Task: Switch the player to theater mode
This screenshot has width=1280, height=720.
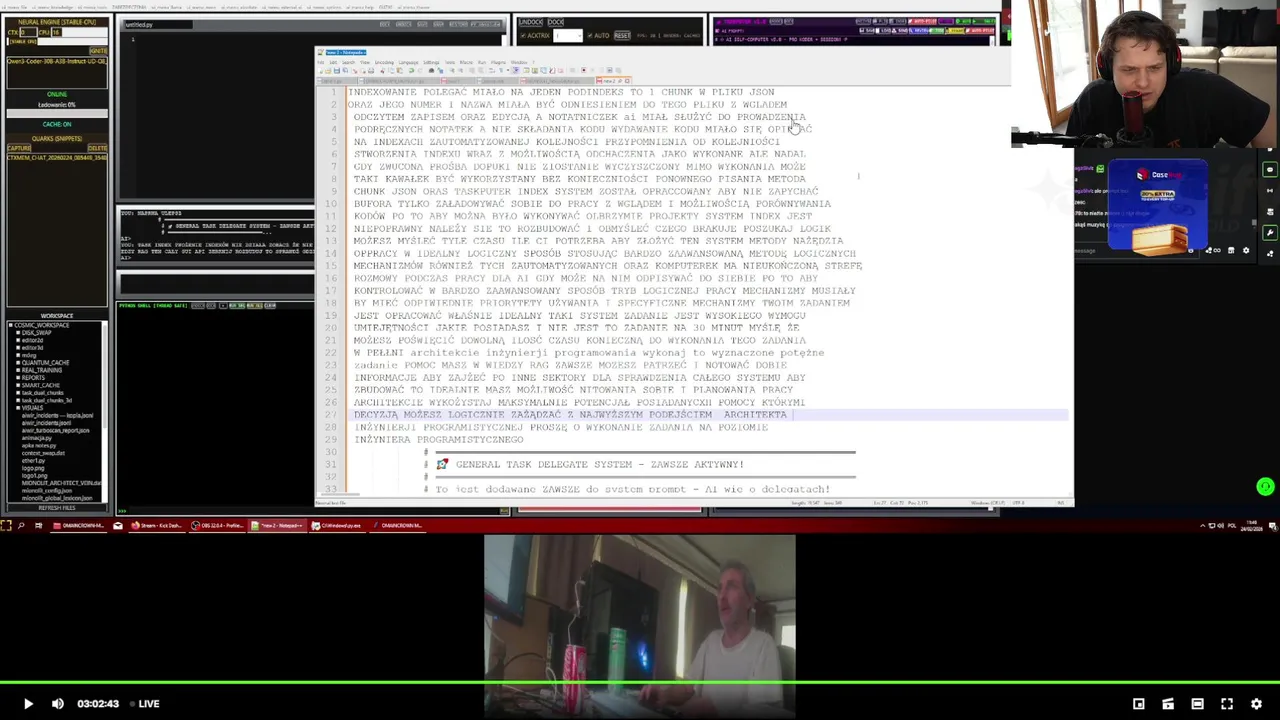Action: (1197, 704)
